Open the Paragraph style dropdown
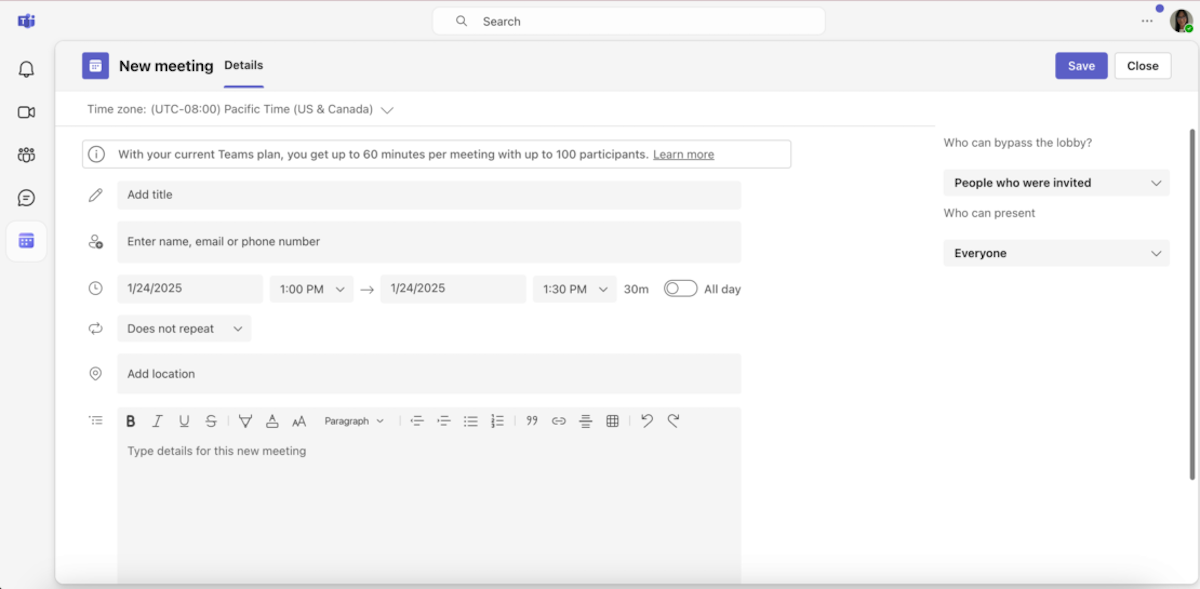1200x589 pixels. click(354, 420)
